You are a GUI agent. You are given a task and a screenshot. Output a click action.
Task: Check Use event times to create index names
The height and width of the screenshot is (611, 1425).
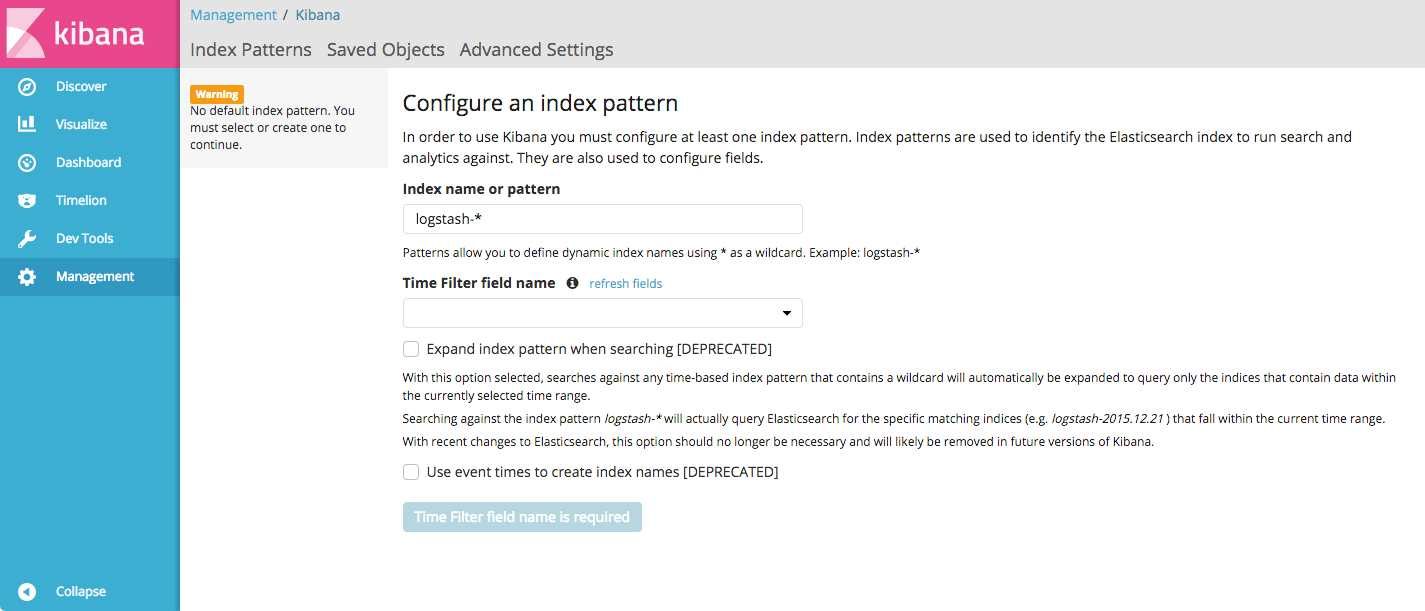(x=410, y=471)
